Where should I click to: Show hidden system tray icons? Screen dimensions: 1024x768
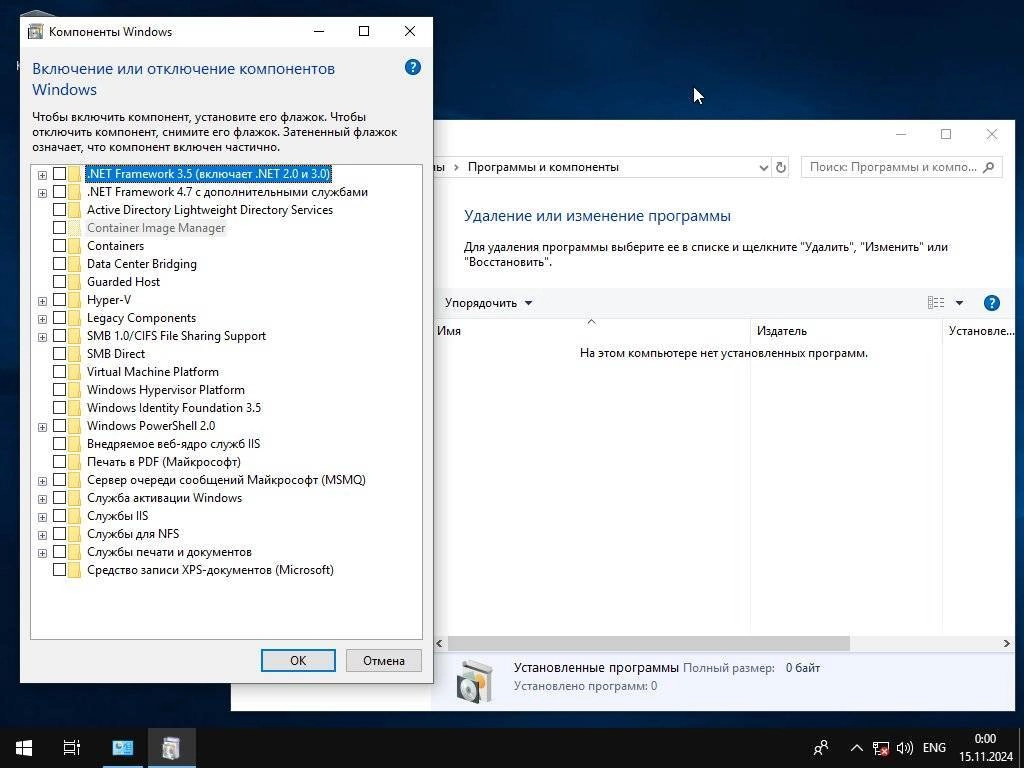tap(857, 748)
